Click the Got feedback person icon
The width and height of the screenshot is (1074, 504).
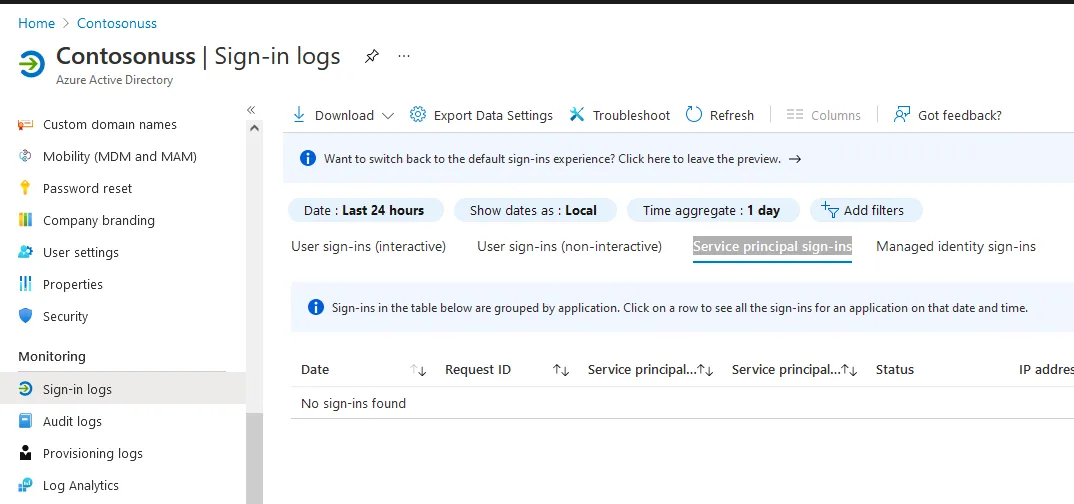click(x=901, y=114)
